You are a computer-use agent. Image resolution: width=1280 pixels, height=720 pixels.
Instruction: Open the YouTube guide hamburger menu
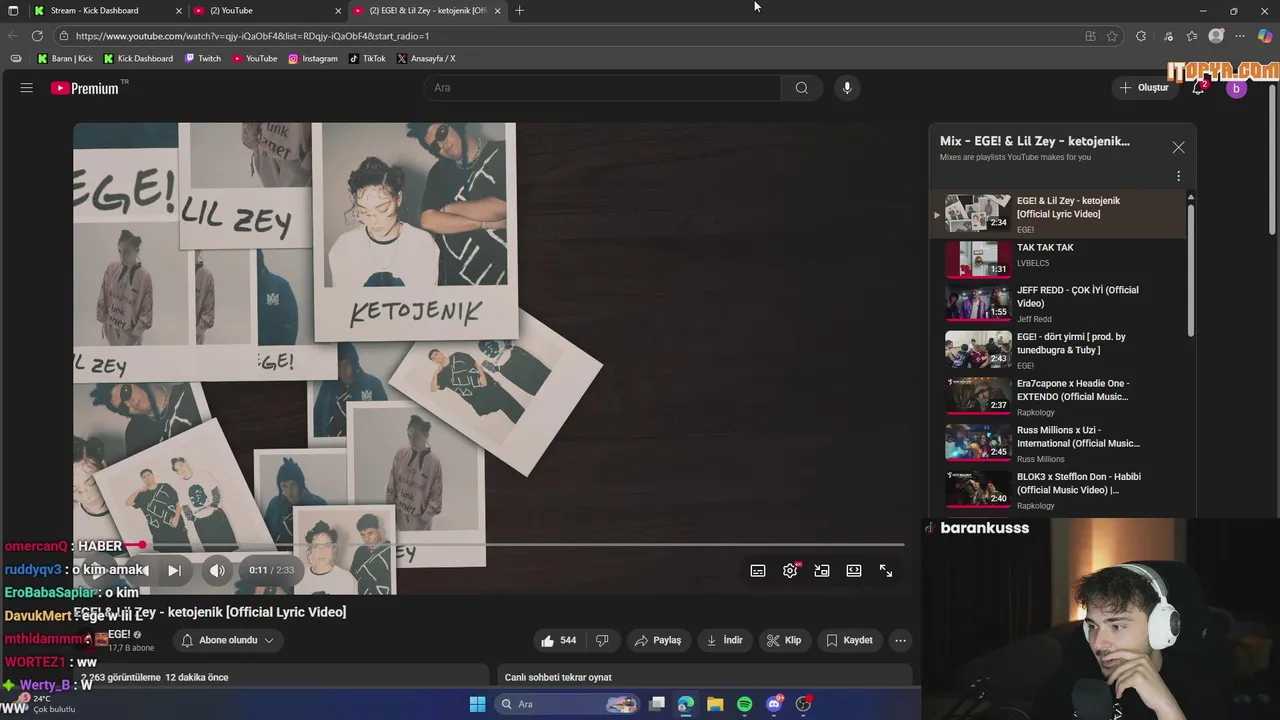(27, 88)
